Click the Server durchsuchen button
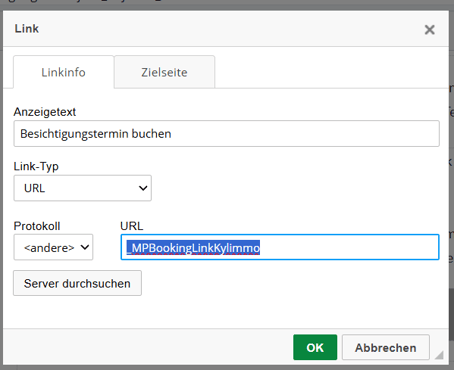 tap(77, 283)
